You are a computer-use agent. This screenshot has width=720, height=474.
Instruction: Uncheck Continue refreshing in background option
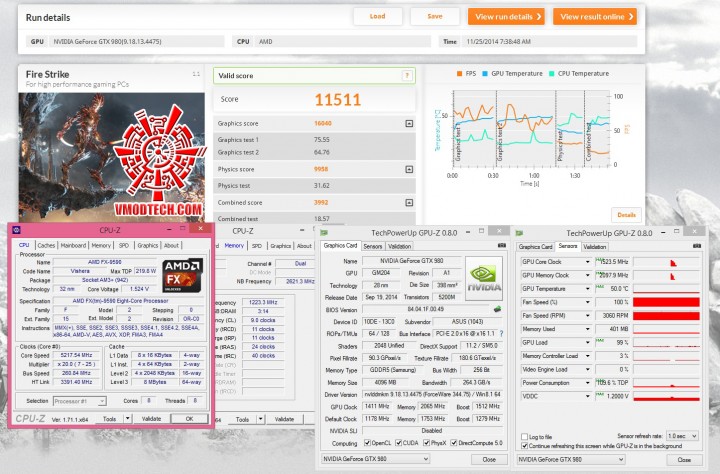pyautogui.click(x=524, y=446)
